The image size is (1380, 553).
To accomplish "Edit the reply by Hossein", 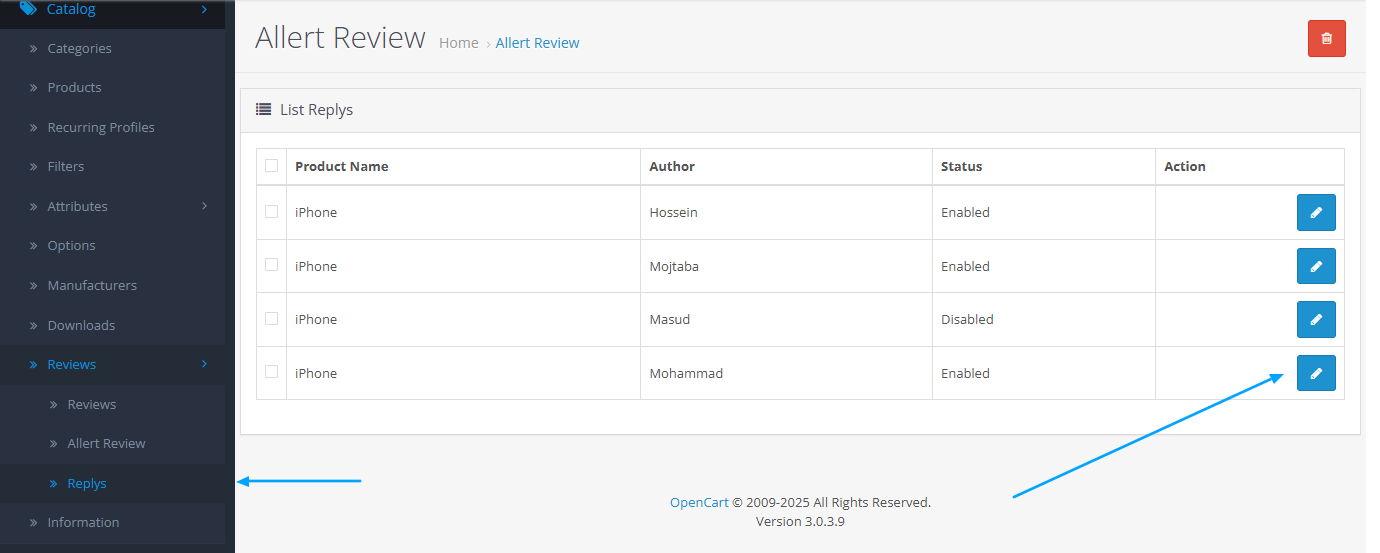I will [x=1316, y=213].
